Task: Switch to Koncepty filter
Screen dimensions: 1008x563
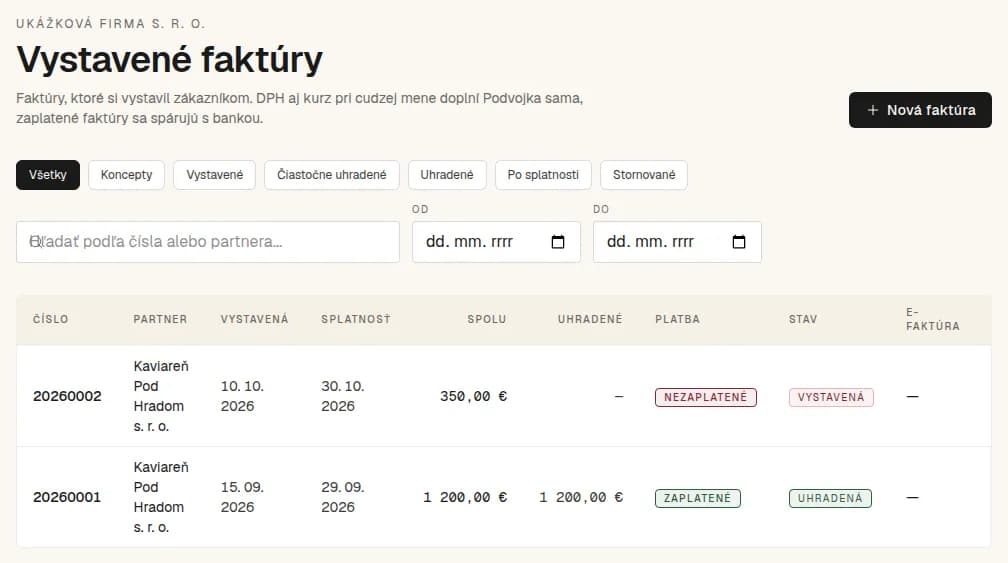Action: click(126, 175)
